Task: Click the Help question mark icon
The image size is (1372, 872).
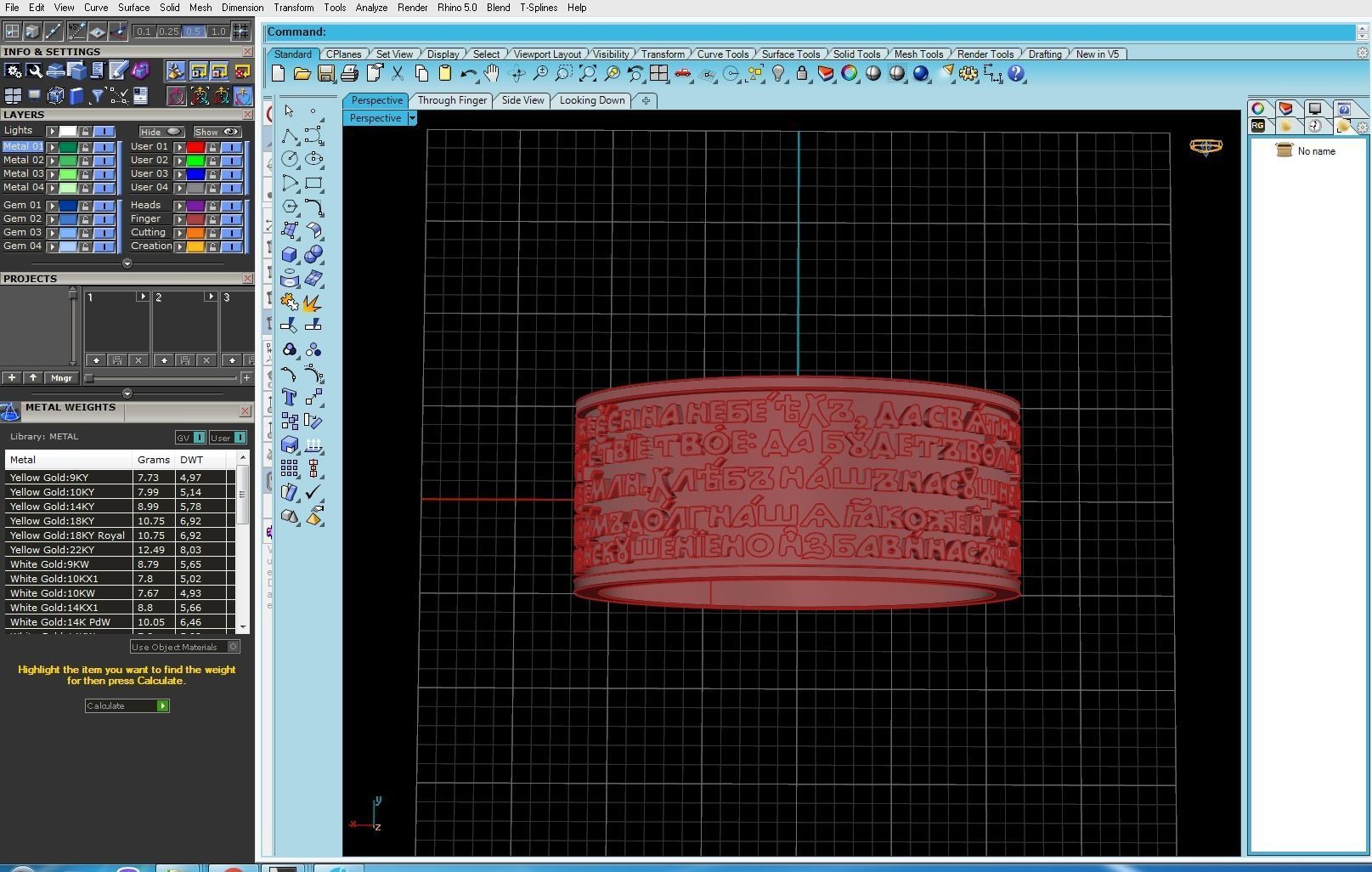Action: 1016,74
